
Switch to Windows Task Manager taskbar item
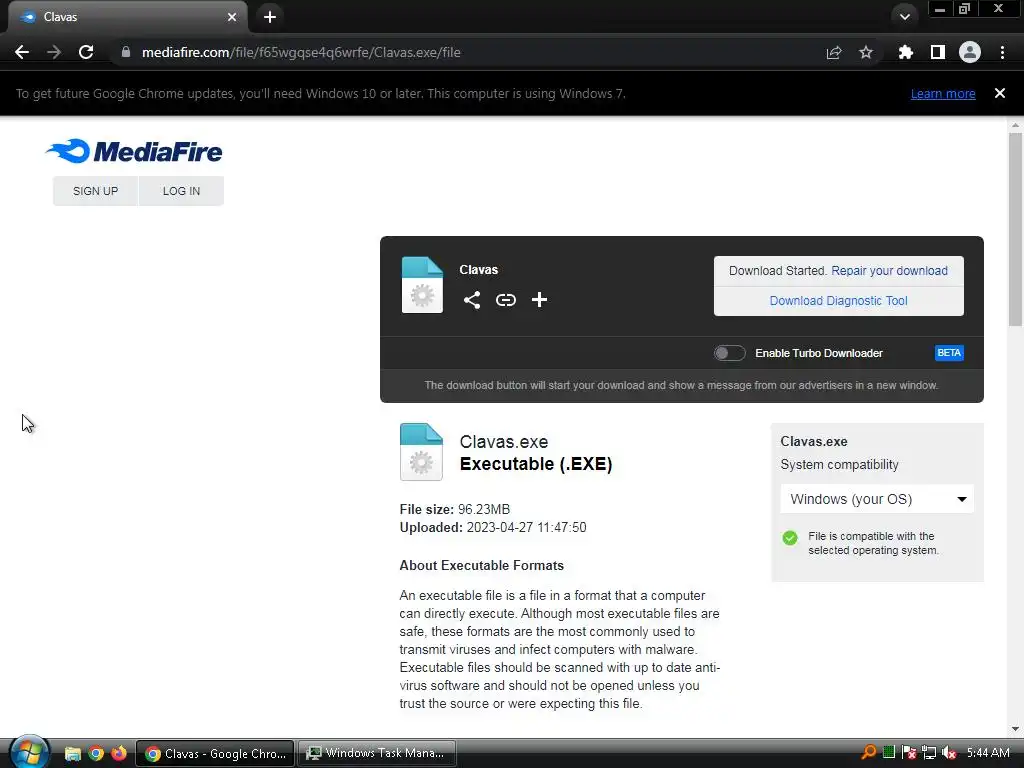[377, 754]
